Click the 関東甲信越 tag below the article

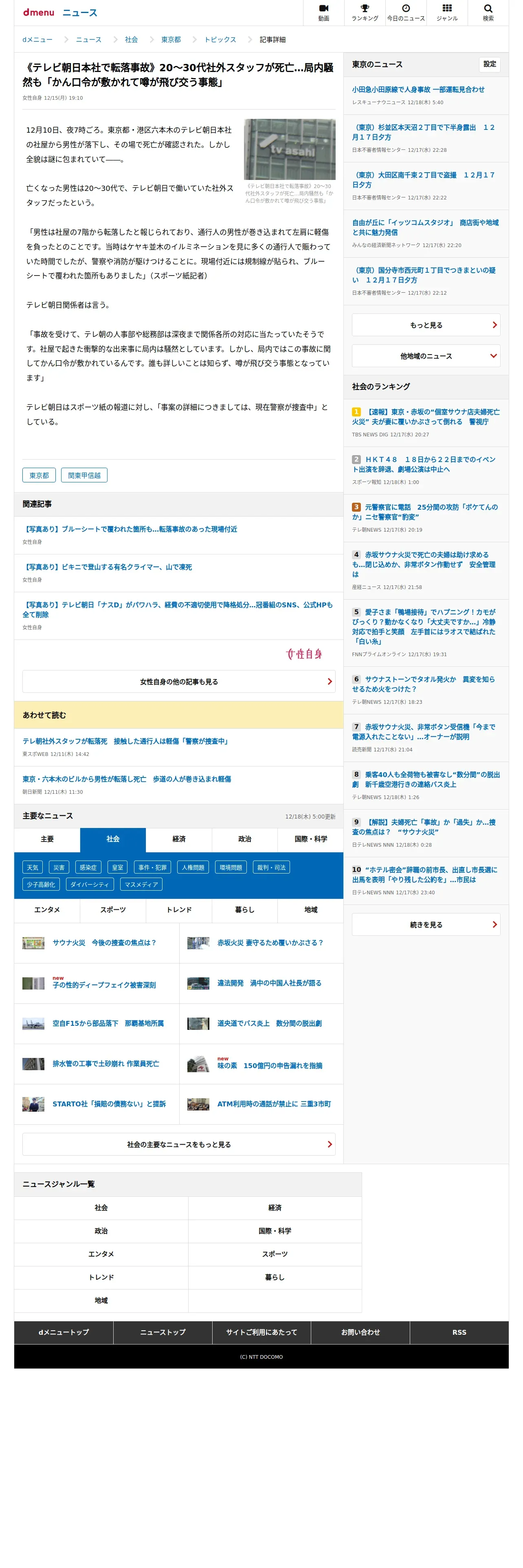pos(84,475)
